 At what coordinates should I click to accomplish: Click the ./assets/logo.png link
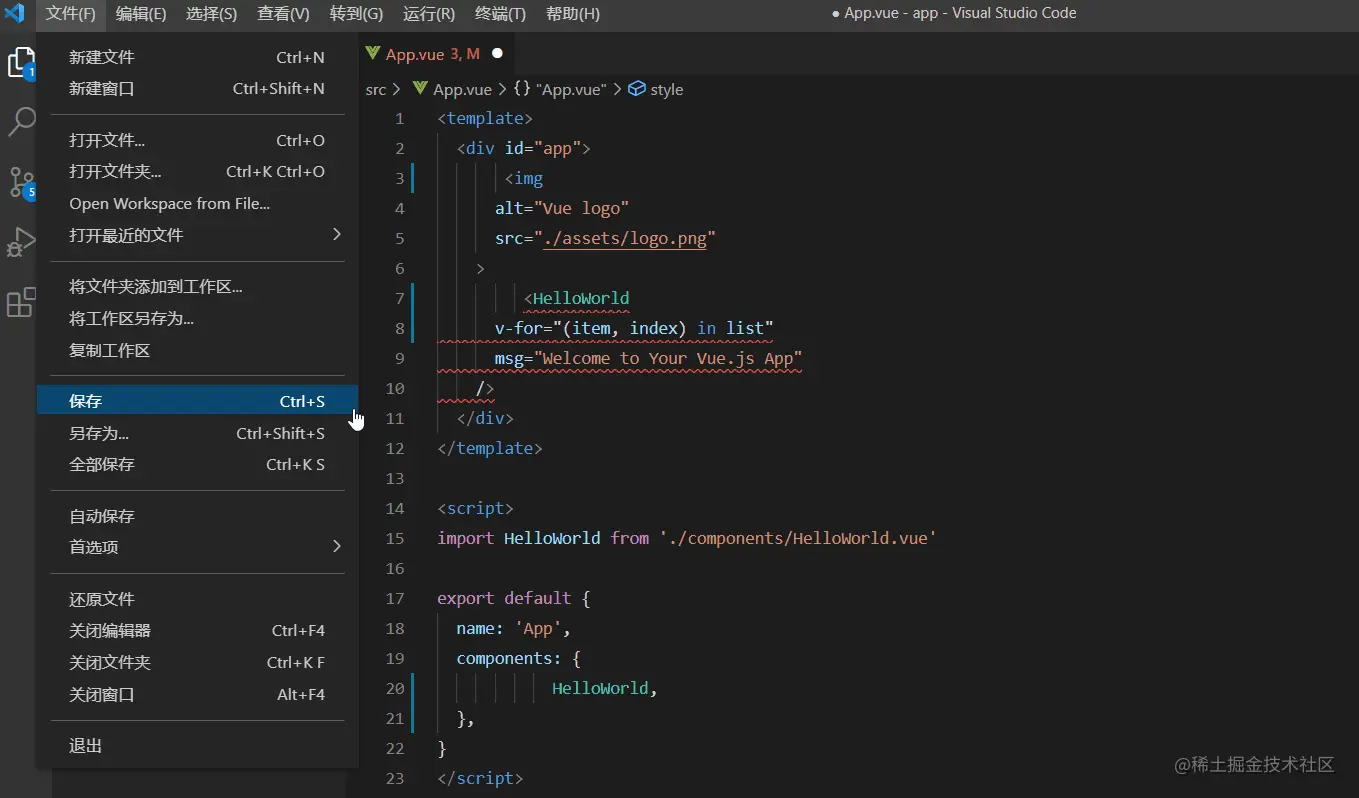coord(625,238)
